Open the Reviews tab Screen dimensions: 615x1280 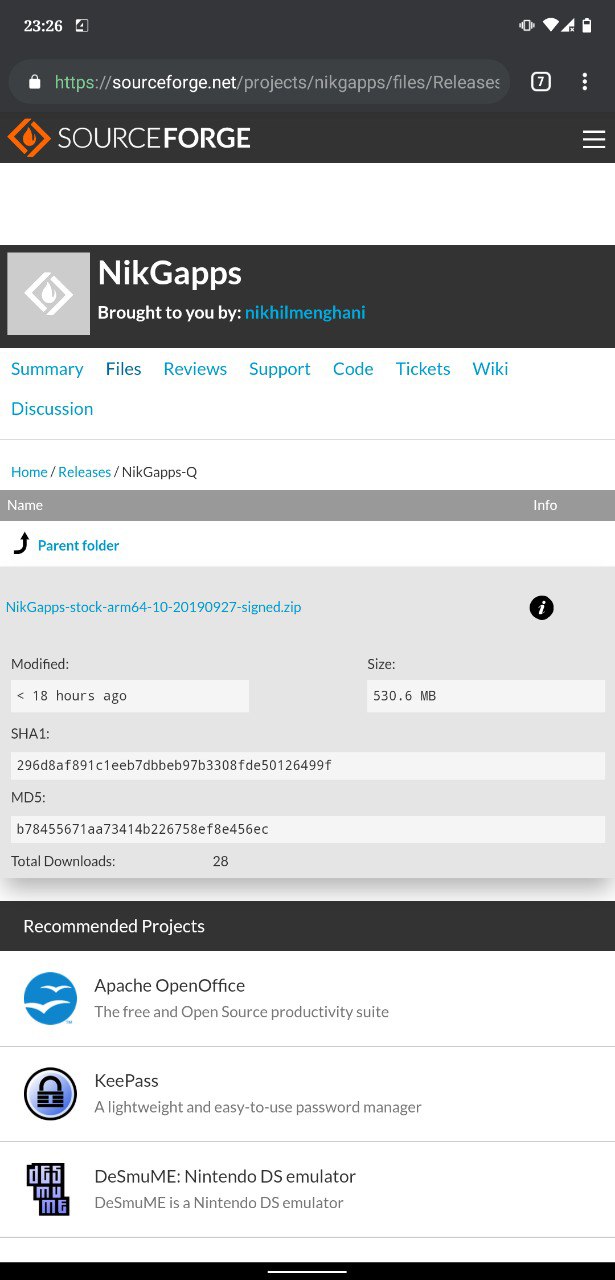pyautogui.click(x=195, y=369)
